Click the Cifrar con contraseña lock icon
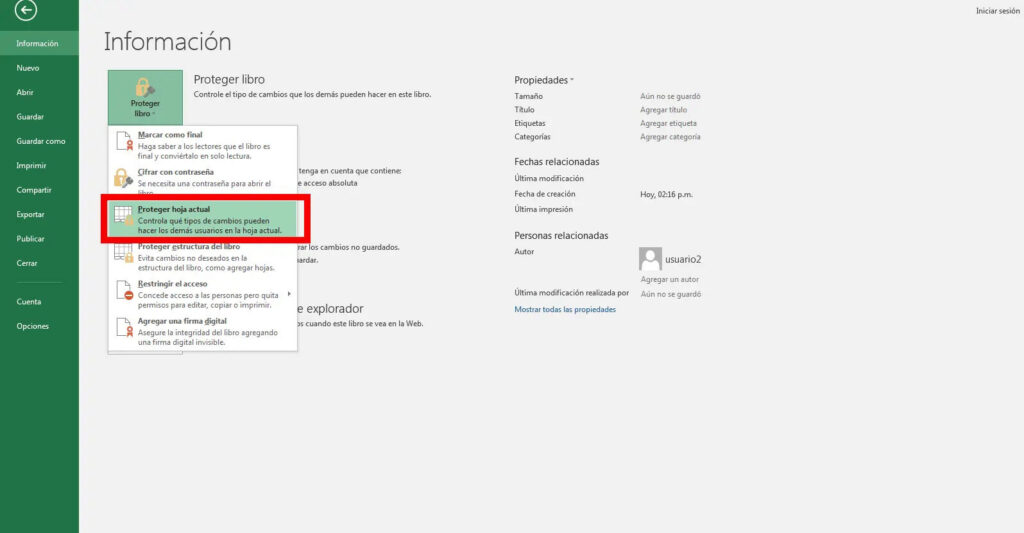Screen dimensions: 1024x533 point(123,179)
